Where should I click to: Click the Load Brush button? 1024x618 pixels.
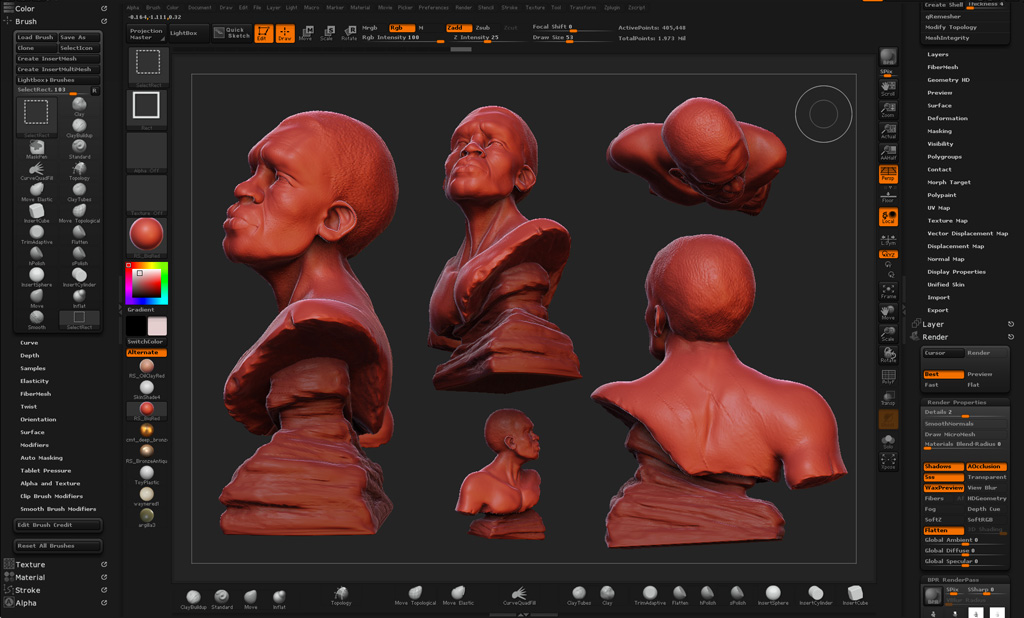[x=36, y=37]
